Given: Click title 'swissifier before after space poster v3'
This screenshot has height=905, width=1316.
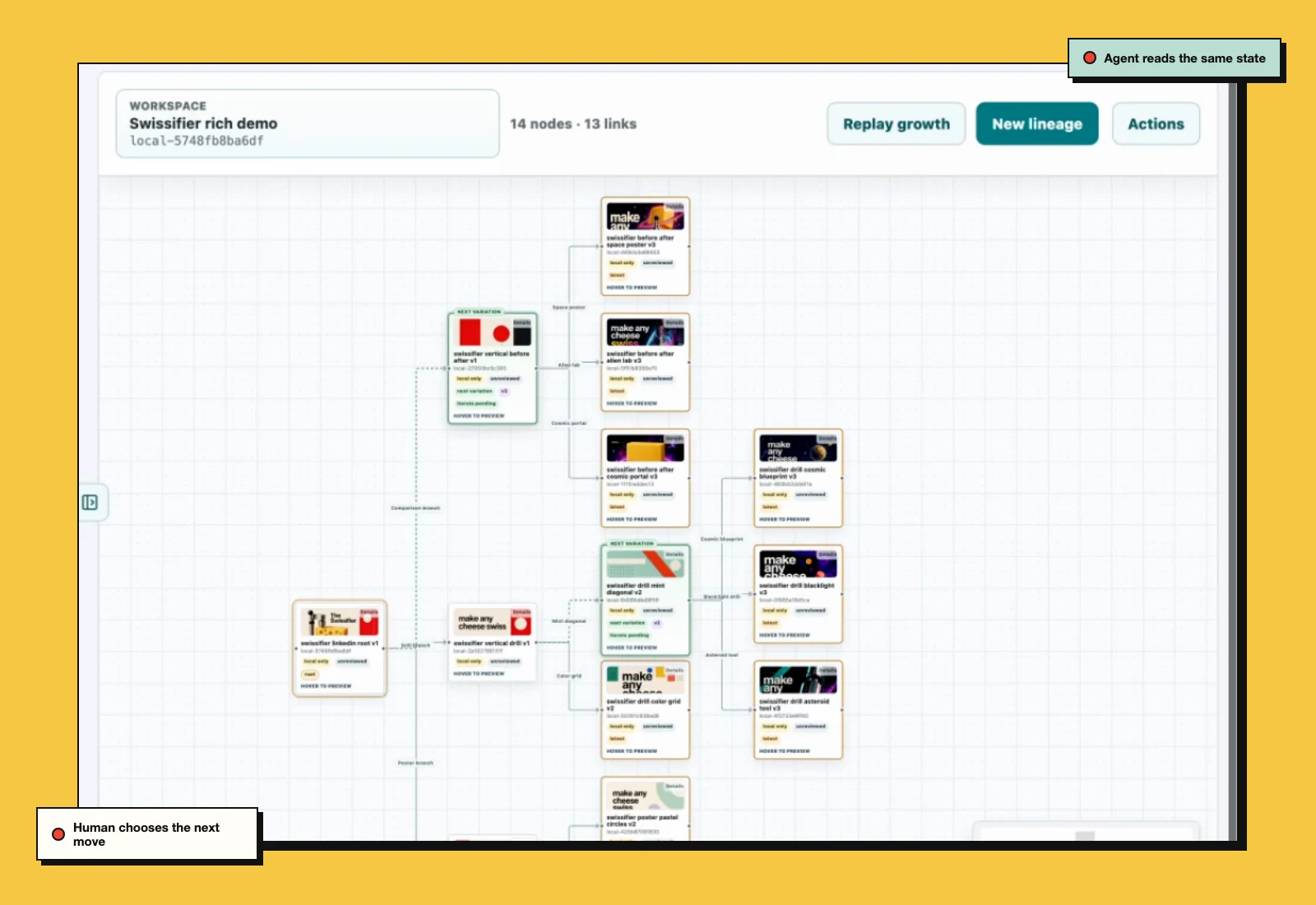Looking at the screenshot, I should click(640, 241).
